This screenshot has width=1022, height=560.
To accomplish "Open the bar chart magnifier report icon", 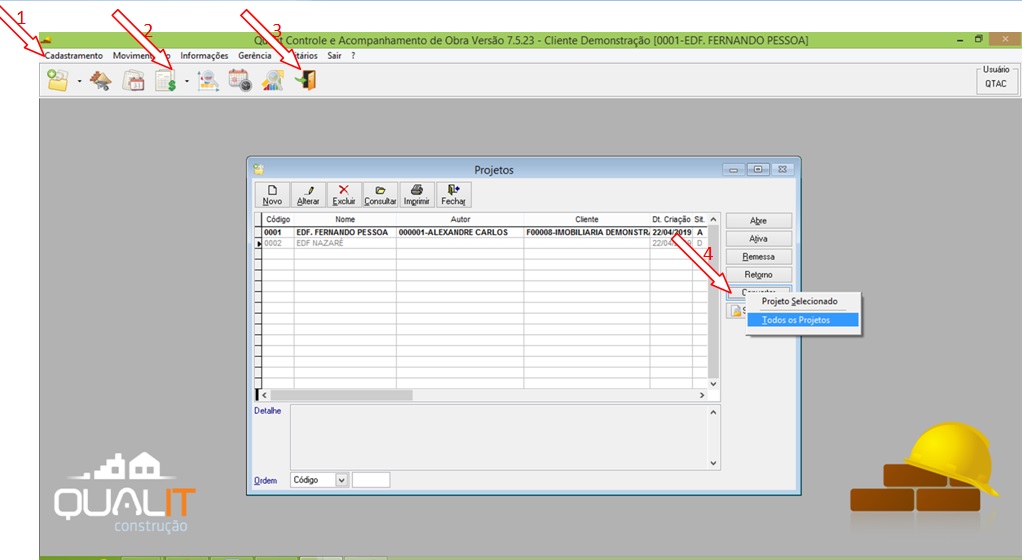I will [272, 81].
